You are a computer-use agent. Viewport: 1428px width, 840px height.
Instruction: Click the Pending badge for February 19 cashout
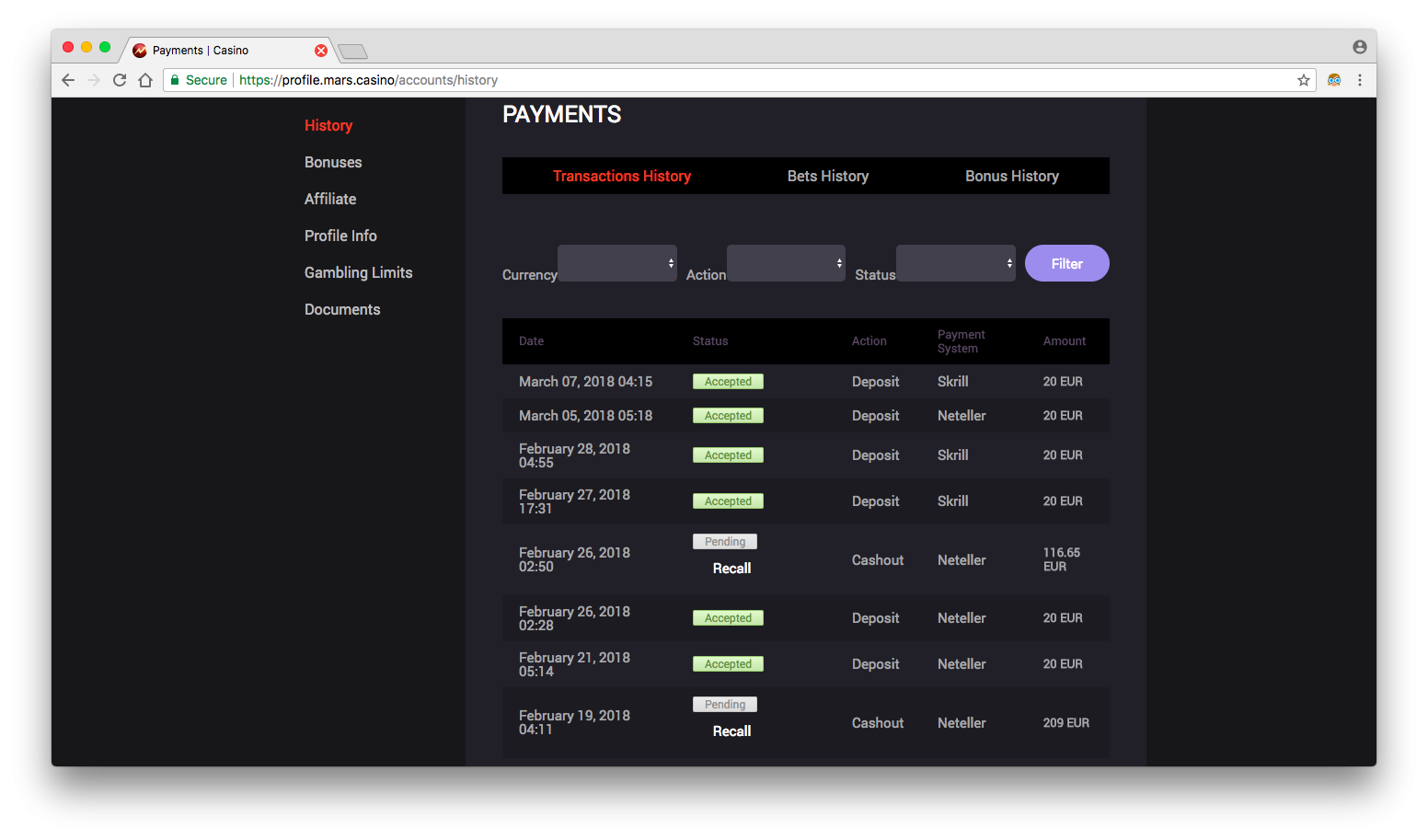725,705
